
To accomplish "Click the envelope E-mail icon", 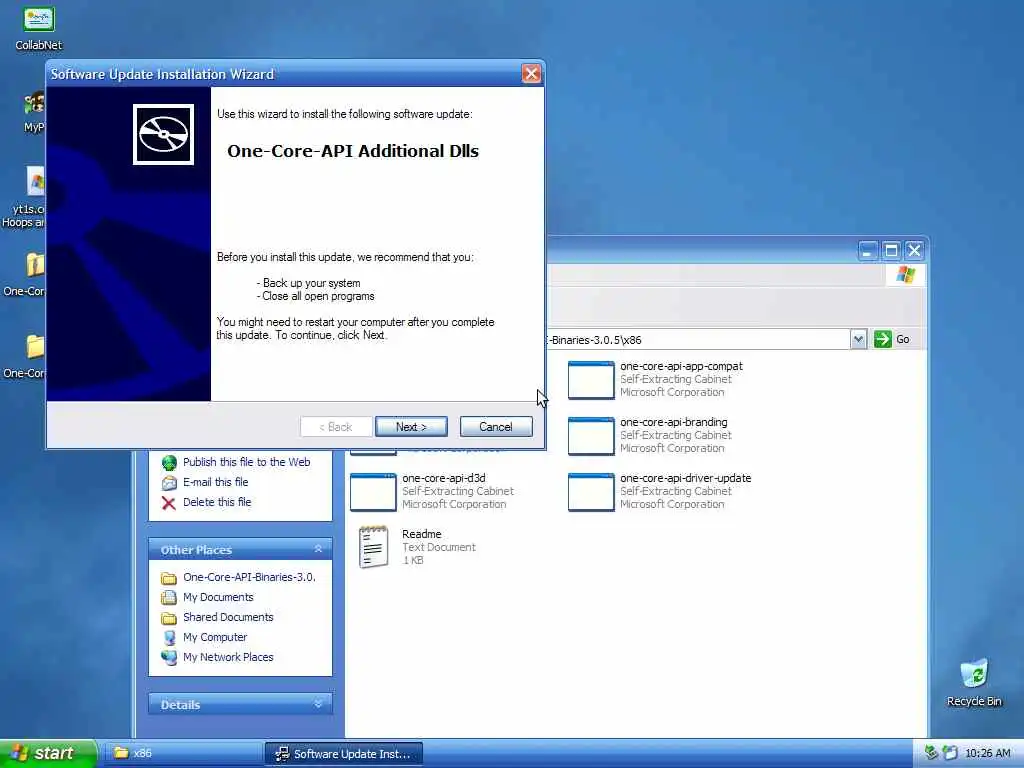I will (169, 483).
